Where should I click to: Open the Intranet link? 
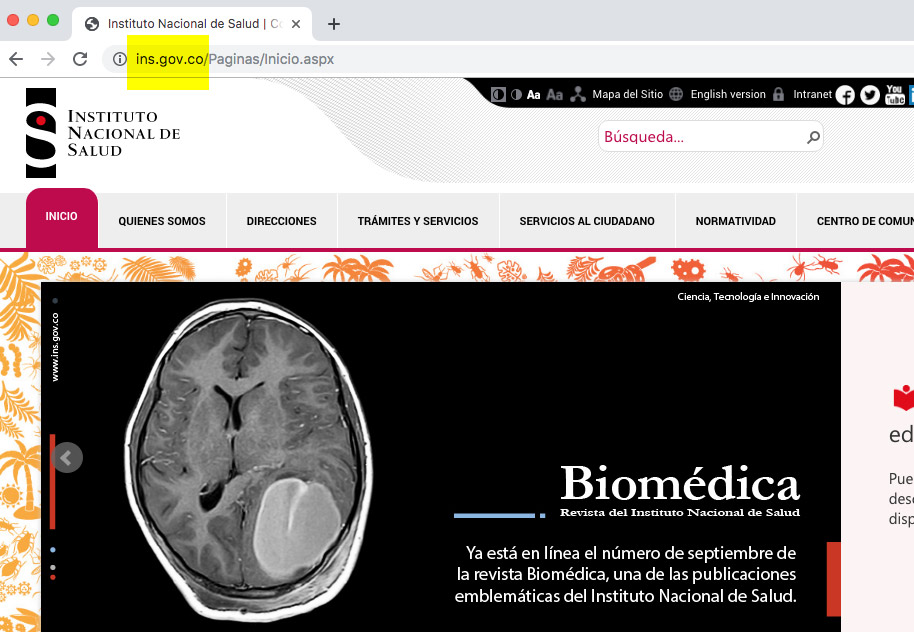[x=813, y=94]
